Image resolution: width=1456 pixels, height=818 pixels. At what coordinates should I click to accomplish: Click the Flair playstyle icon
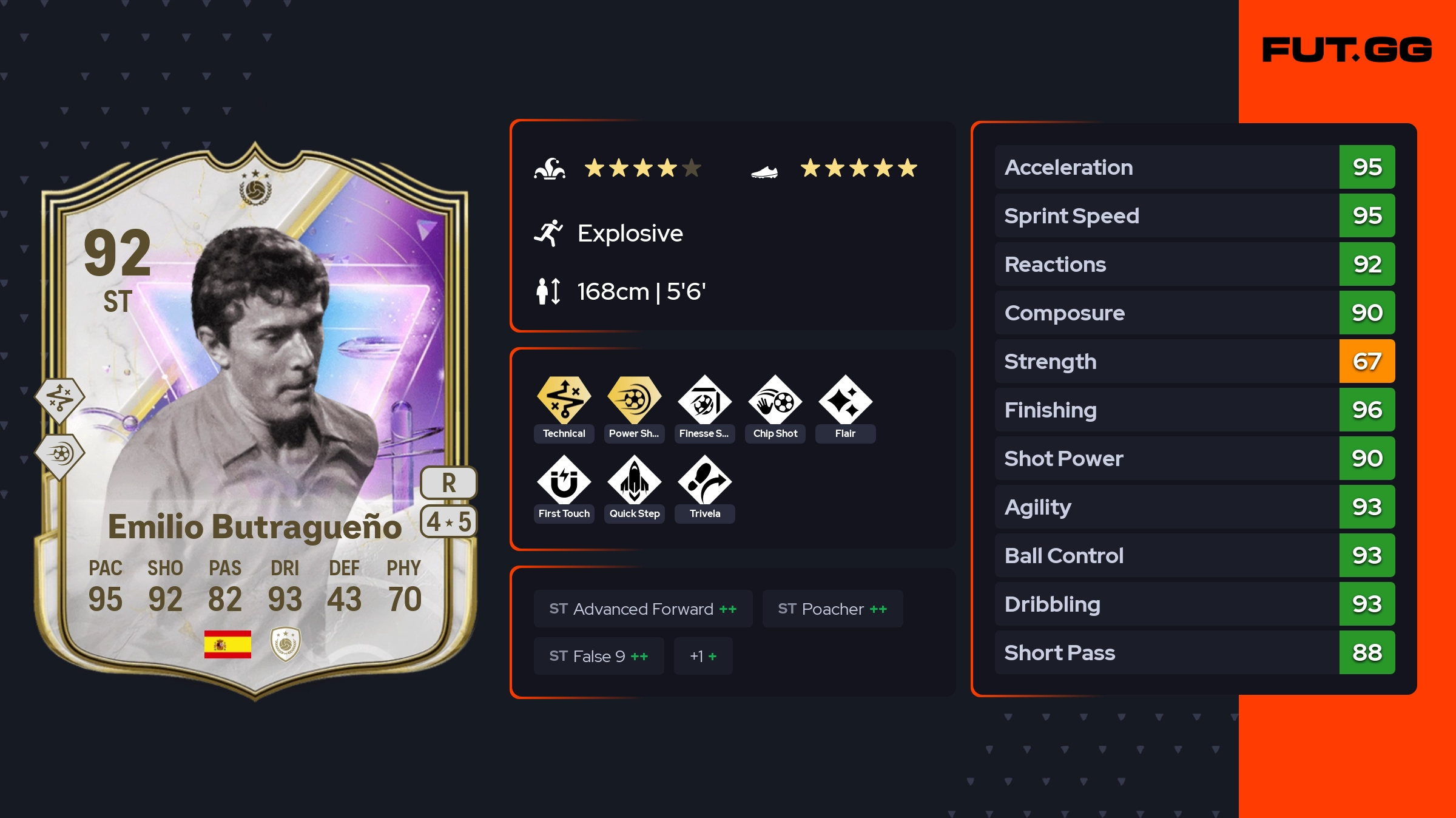[x=846, y=400]
